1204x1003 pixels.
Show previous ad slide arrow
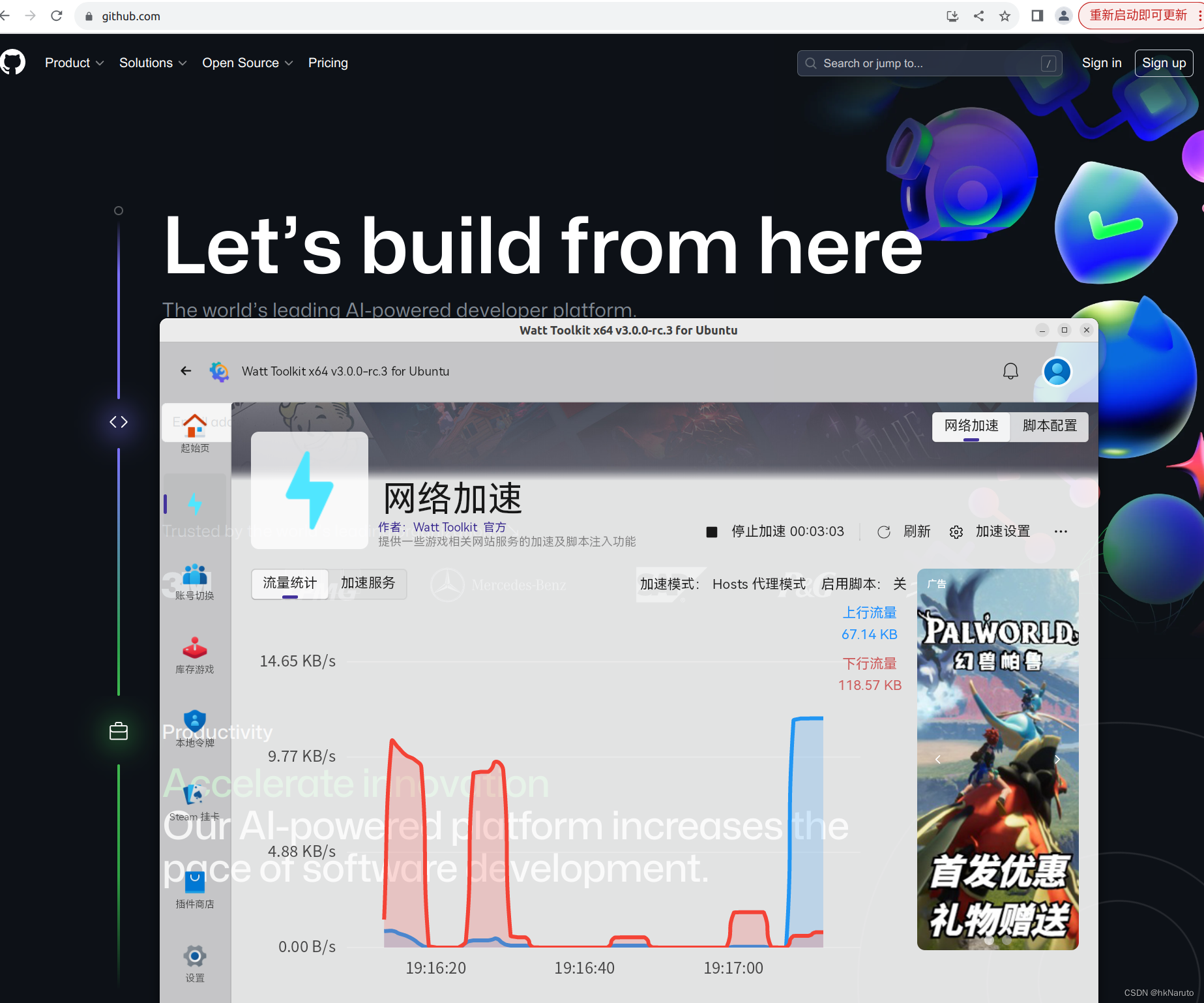(x=937, y=759)
